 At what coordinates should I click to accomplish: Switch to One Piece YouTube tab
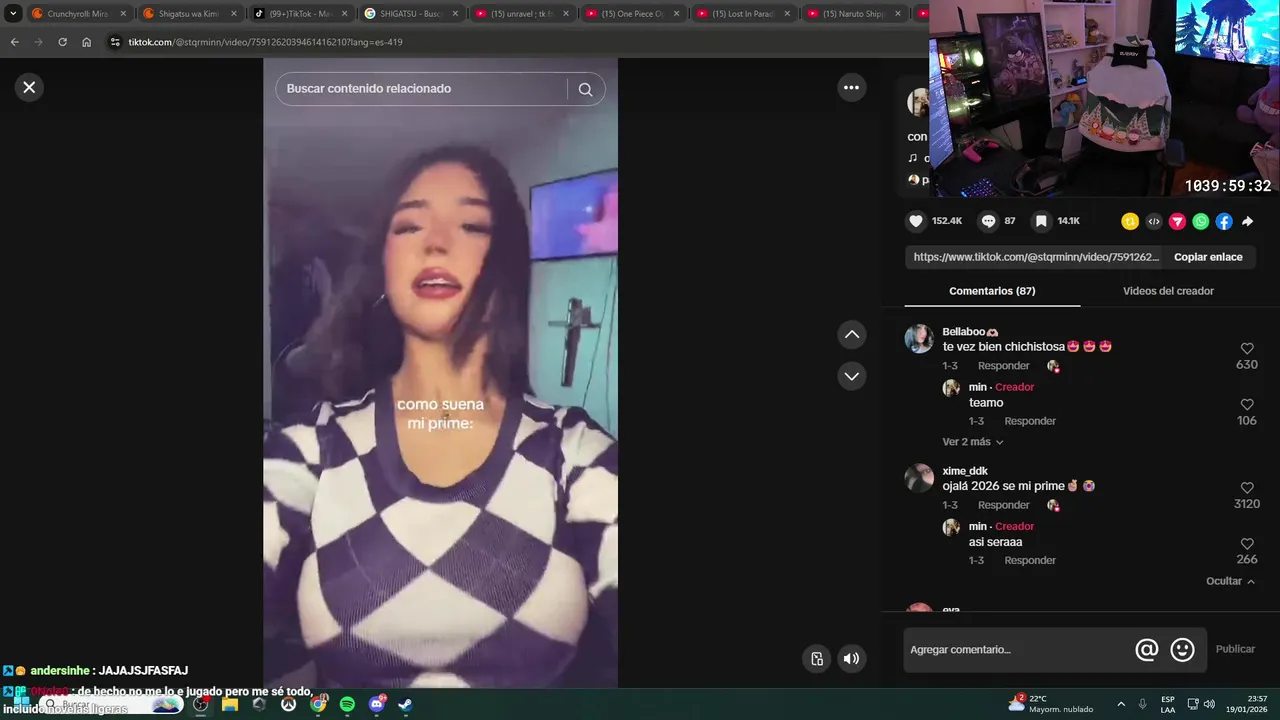point(633,14)
